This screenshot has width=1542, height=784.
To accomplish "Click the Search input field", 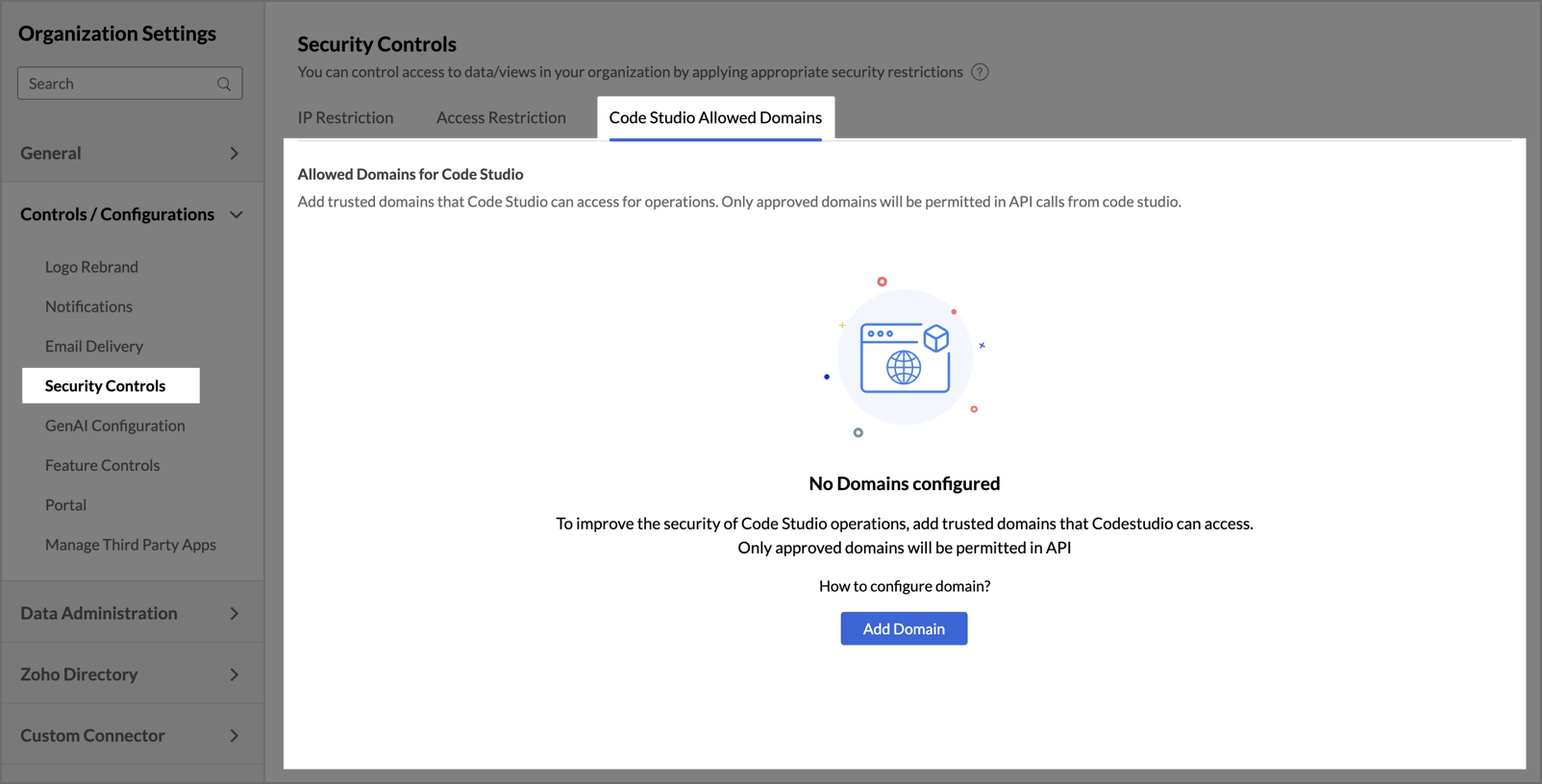I will (x=115, y=84).
